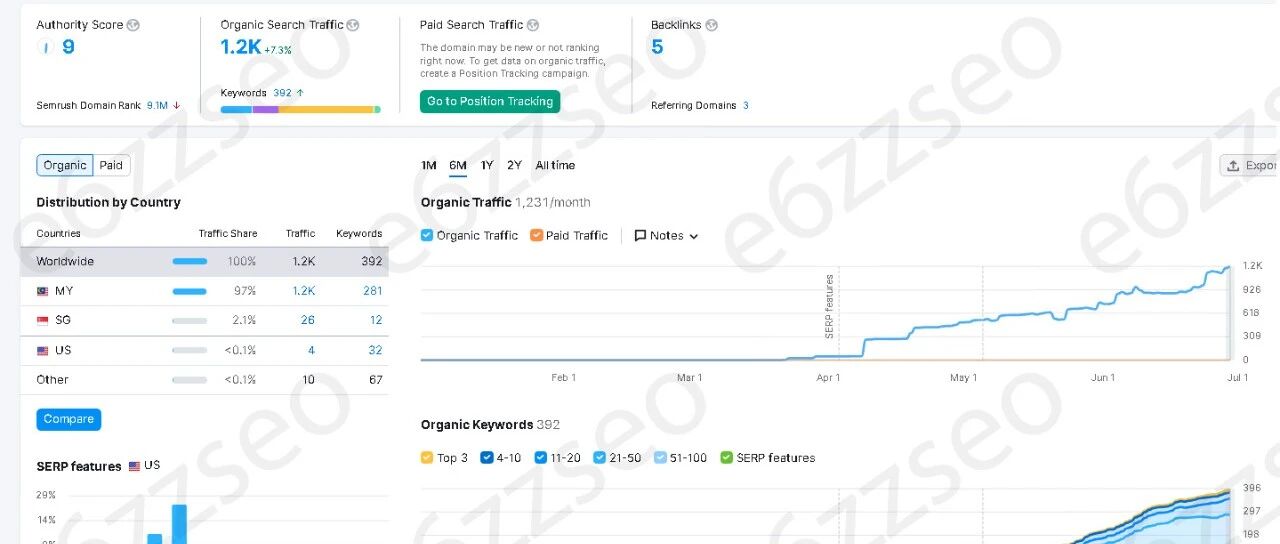The width and height of the screenshot is (1280, 544).
Task: Click the Malaysia flag icon in country list
Action: click(43, 291)
